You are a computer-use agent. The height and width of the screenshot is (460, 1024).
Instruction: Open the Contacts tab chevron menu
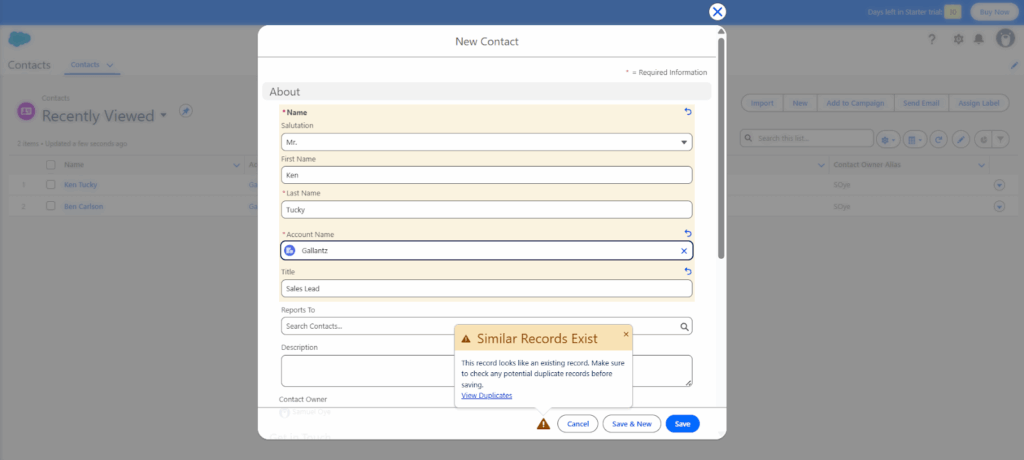tap(110, 65)
